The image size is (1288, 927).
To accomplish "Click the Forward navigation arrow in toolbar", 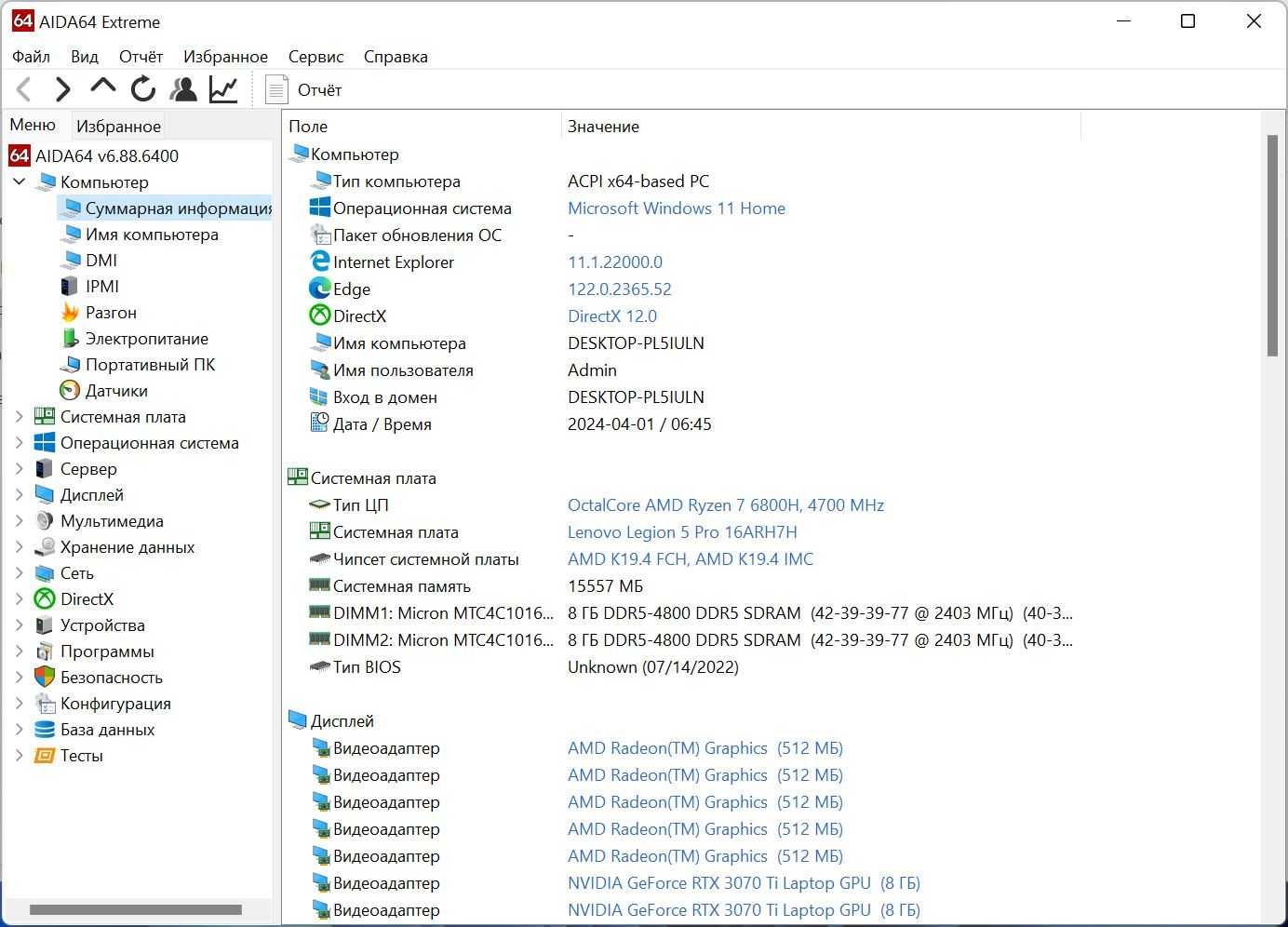I will pyautogui.click(x=62, y=89).
